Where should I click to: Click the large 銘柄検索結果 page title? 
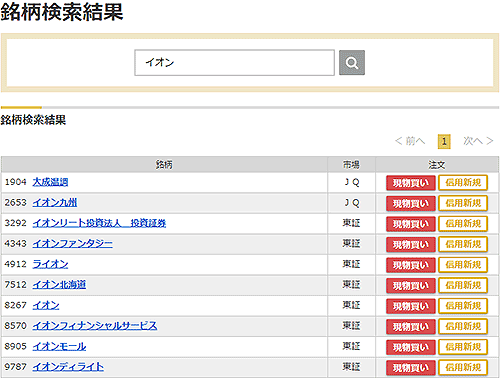62,12
